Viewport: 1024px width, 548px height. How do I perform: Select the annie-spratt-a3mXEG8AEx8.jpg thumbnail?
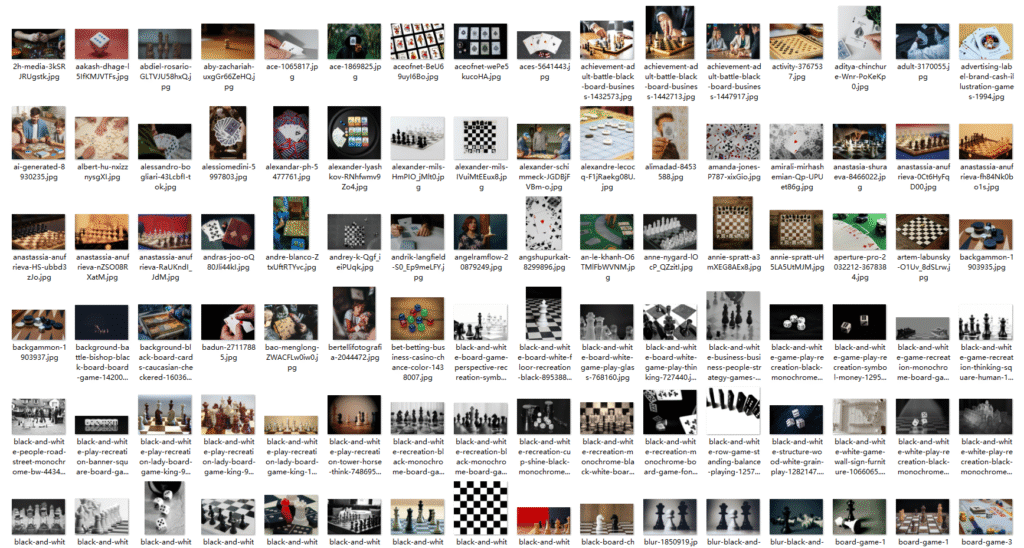[733, 223]
